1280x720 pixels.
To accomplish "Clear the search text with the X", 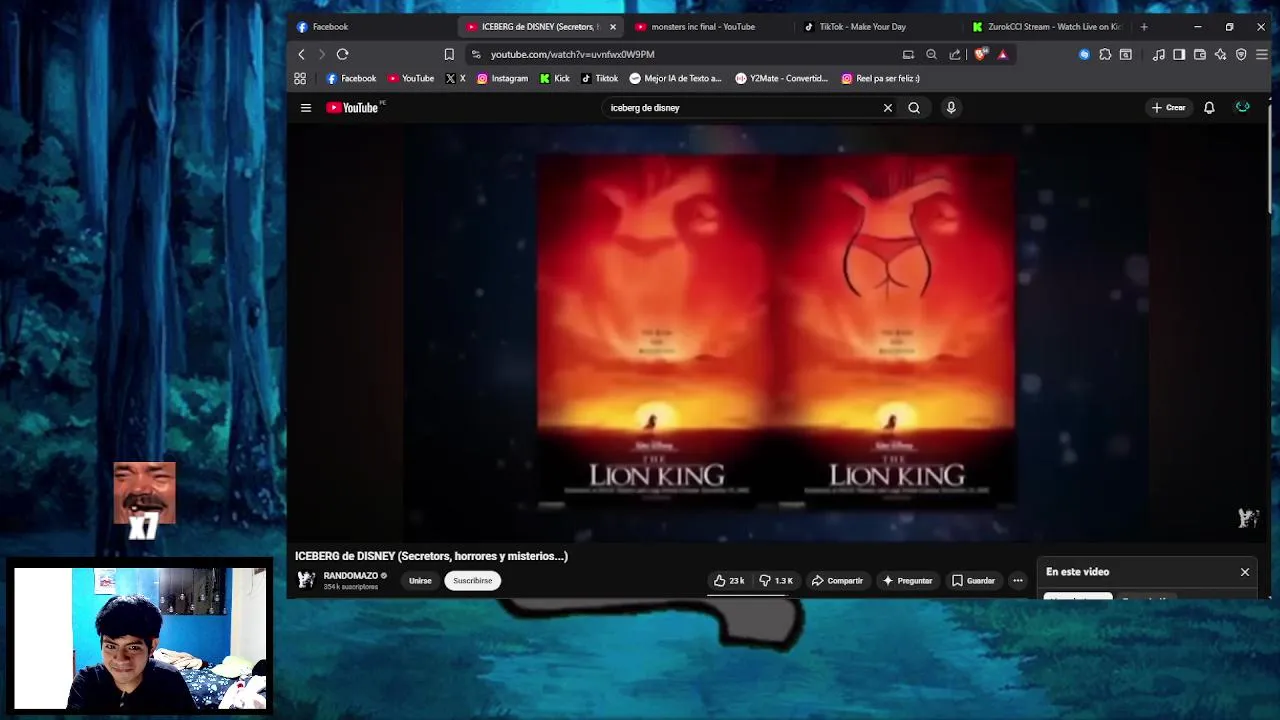I will (888, 108).
